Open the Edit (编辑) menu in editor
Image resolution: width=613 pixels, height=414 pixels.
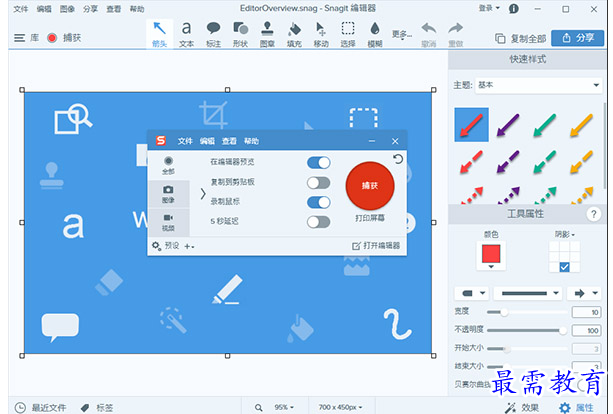click(44, 9)
